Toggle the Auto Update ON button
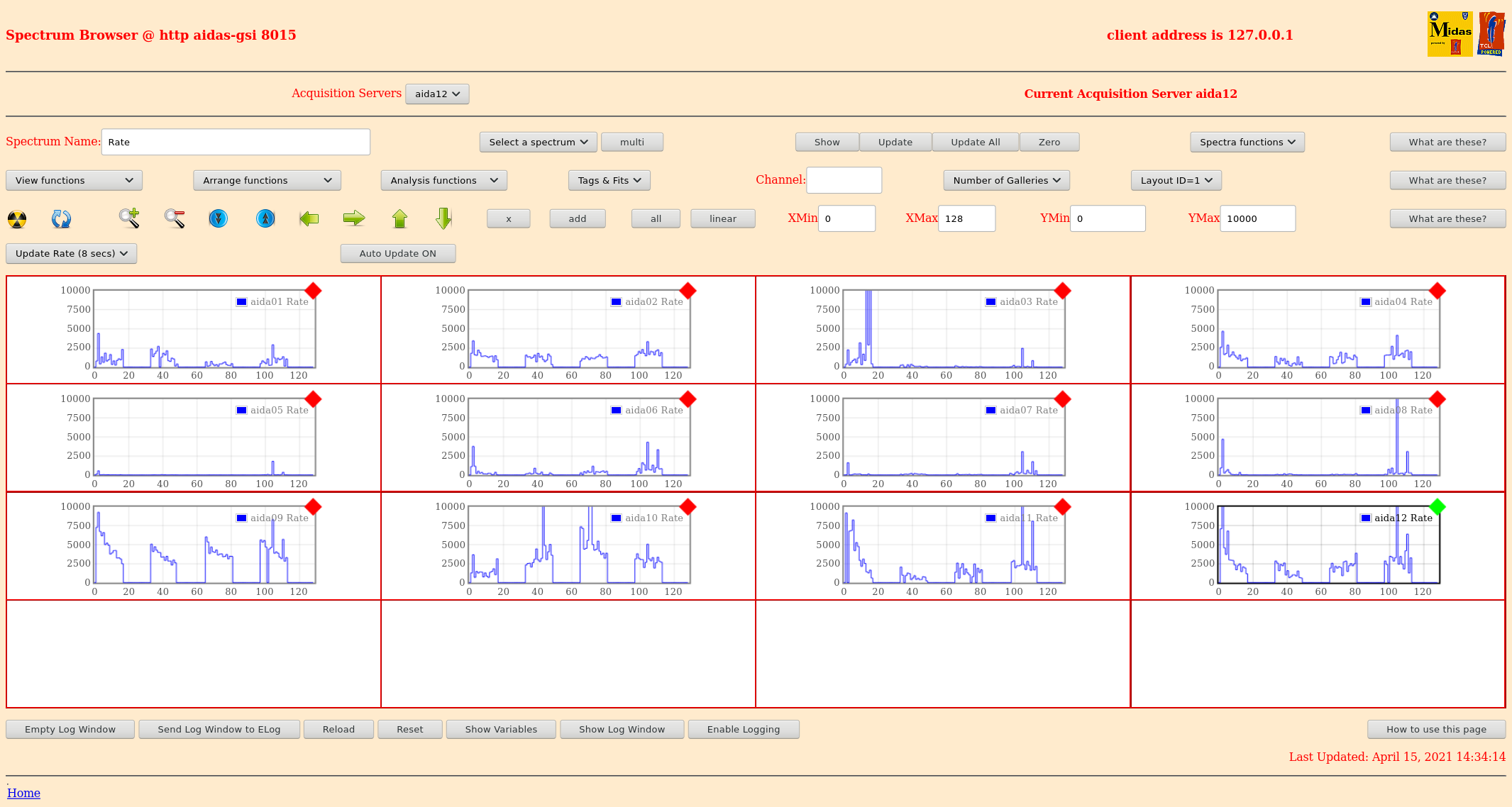This screenshot has height=807, width=1512. click(397, 253)
